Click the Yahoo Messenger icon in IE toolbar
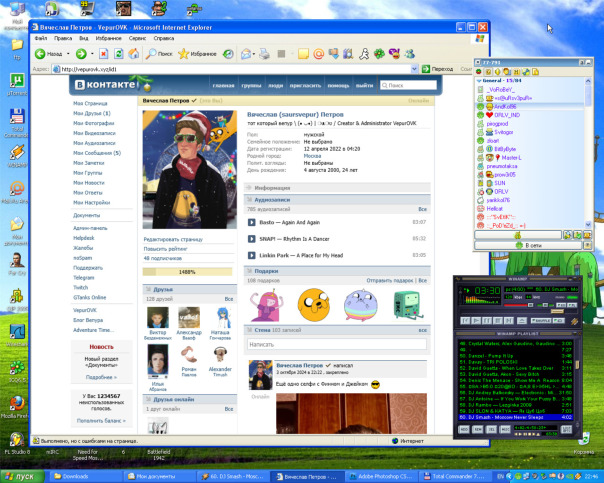This screenshot has width=604, height=483. 394,54
